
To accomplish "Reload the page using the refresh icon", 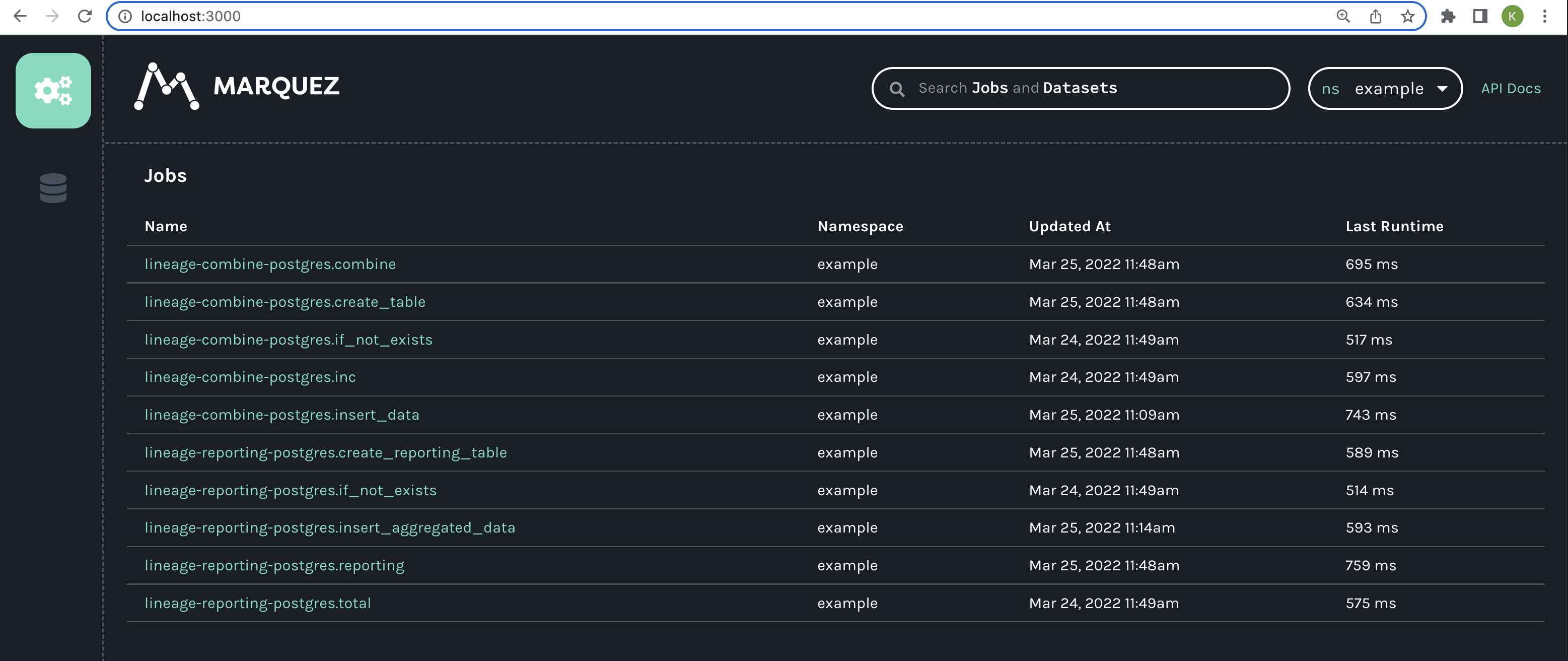I will point(84,17).
